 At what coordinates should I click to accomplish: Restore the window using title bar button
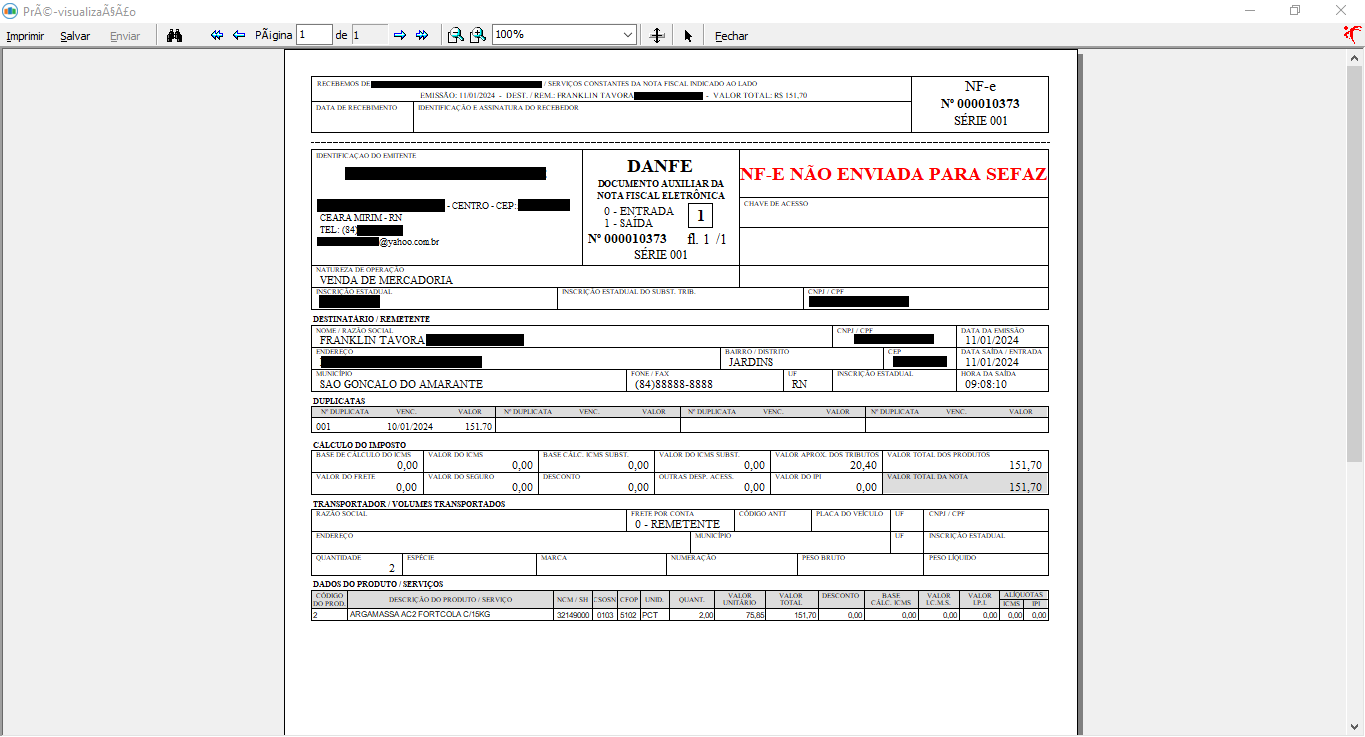pyautogui.click(x=1295, y=10)
